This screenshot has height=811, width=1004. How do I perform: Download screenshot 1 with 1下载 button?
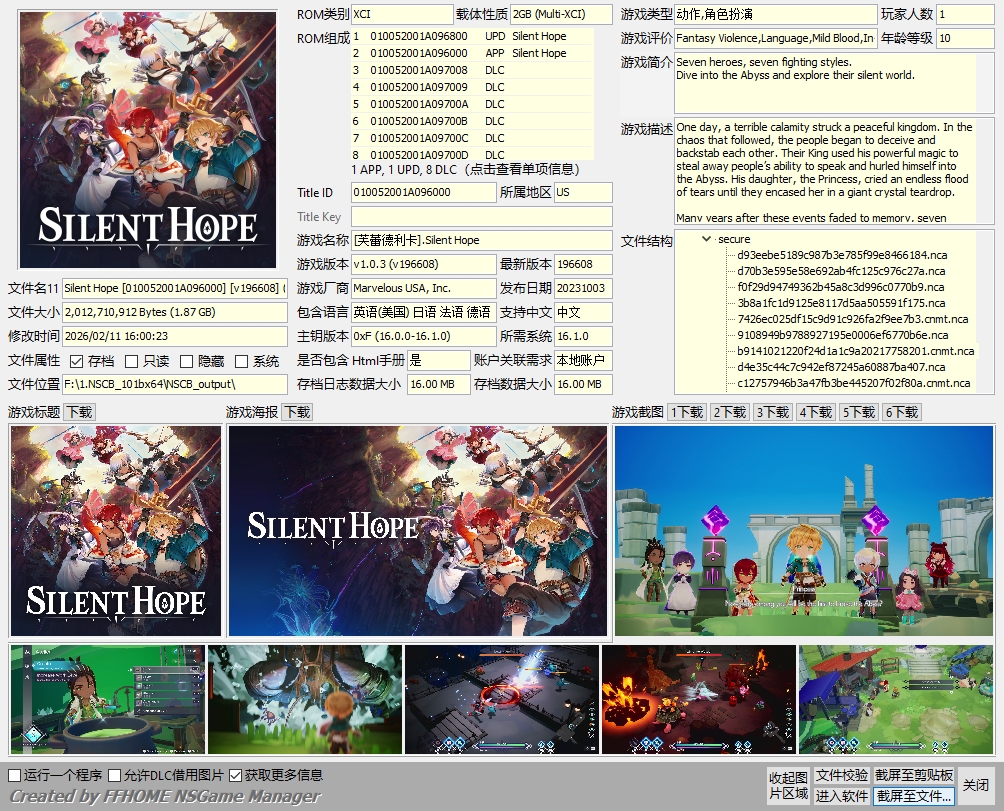pyautogui.click(x=687, y=412)
